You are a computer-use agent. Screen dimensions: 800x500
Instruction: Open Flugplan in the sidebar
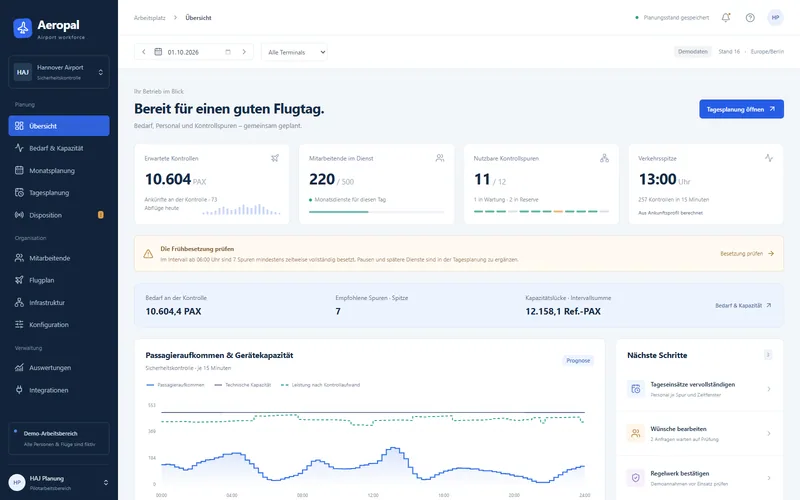coord(59,280)
